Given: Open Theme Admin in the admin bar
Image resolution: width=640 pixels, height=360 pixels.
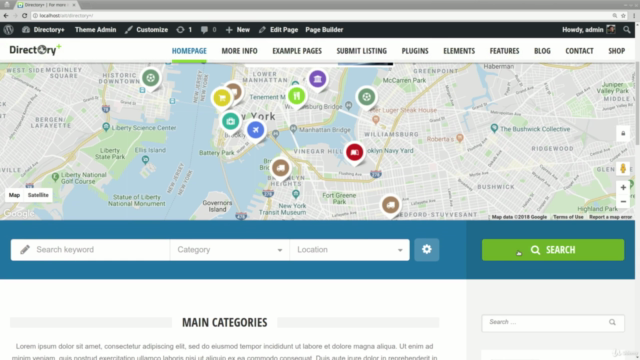Looking at the screenshot, I should coord(96,30).
